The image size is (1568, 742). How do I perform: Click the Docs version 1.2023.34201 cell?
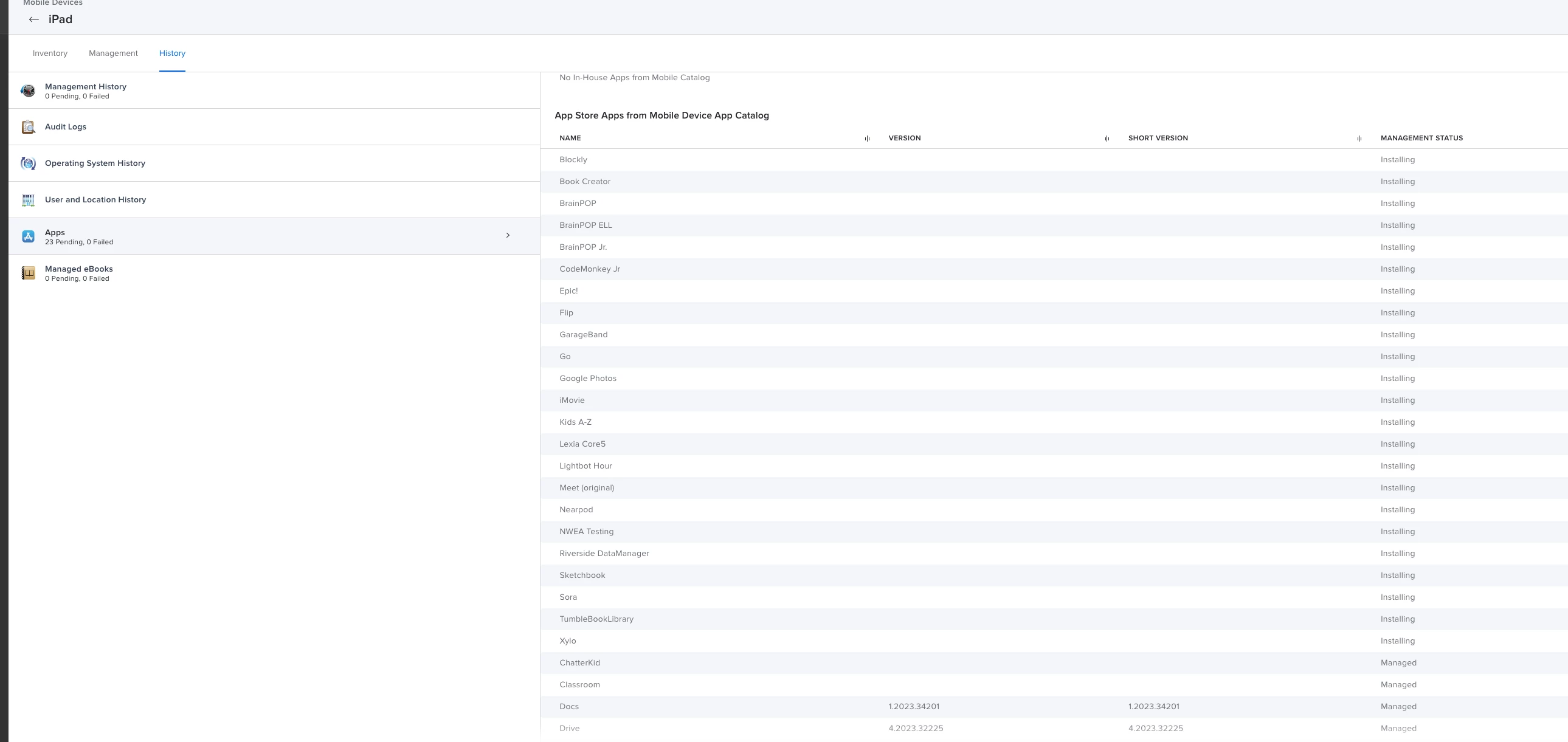(x=914, y=707)
